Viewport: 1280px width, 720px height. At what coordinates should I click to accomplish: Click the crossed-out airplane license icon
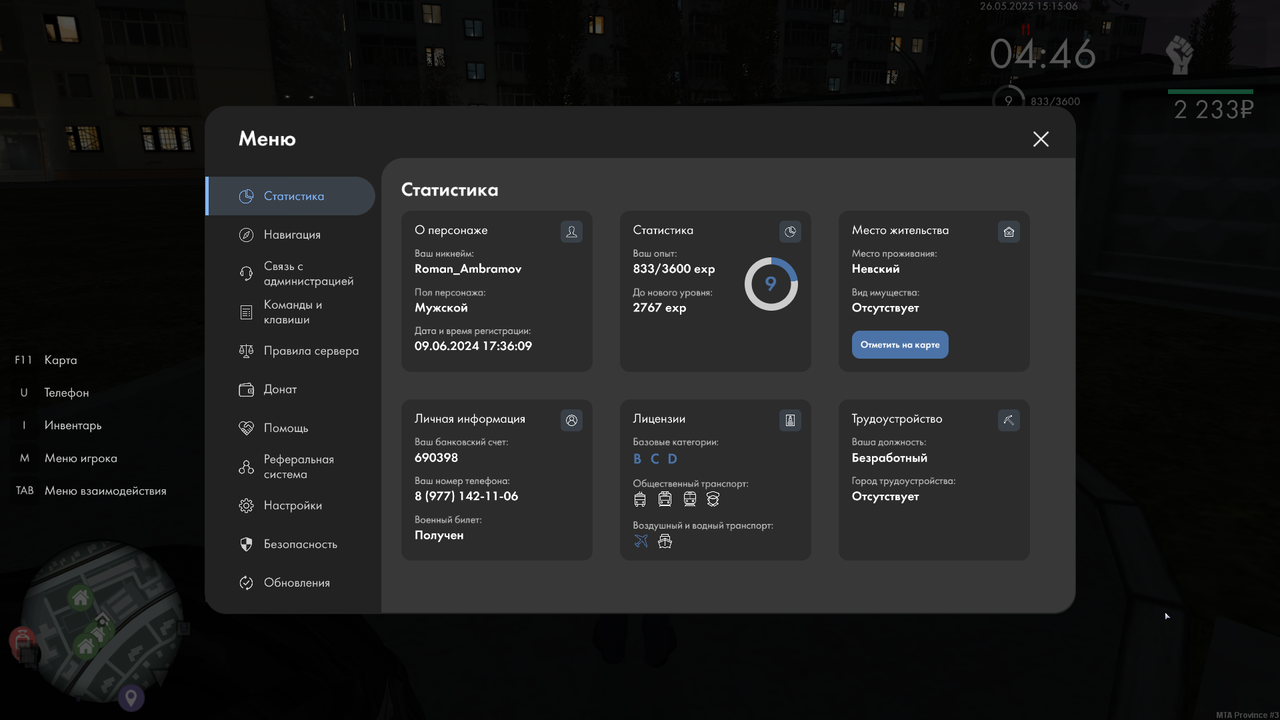point(641,541)
